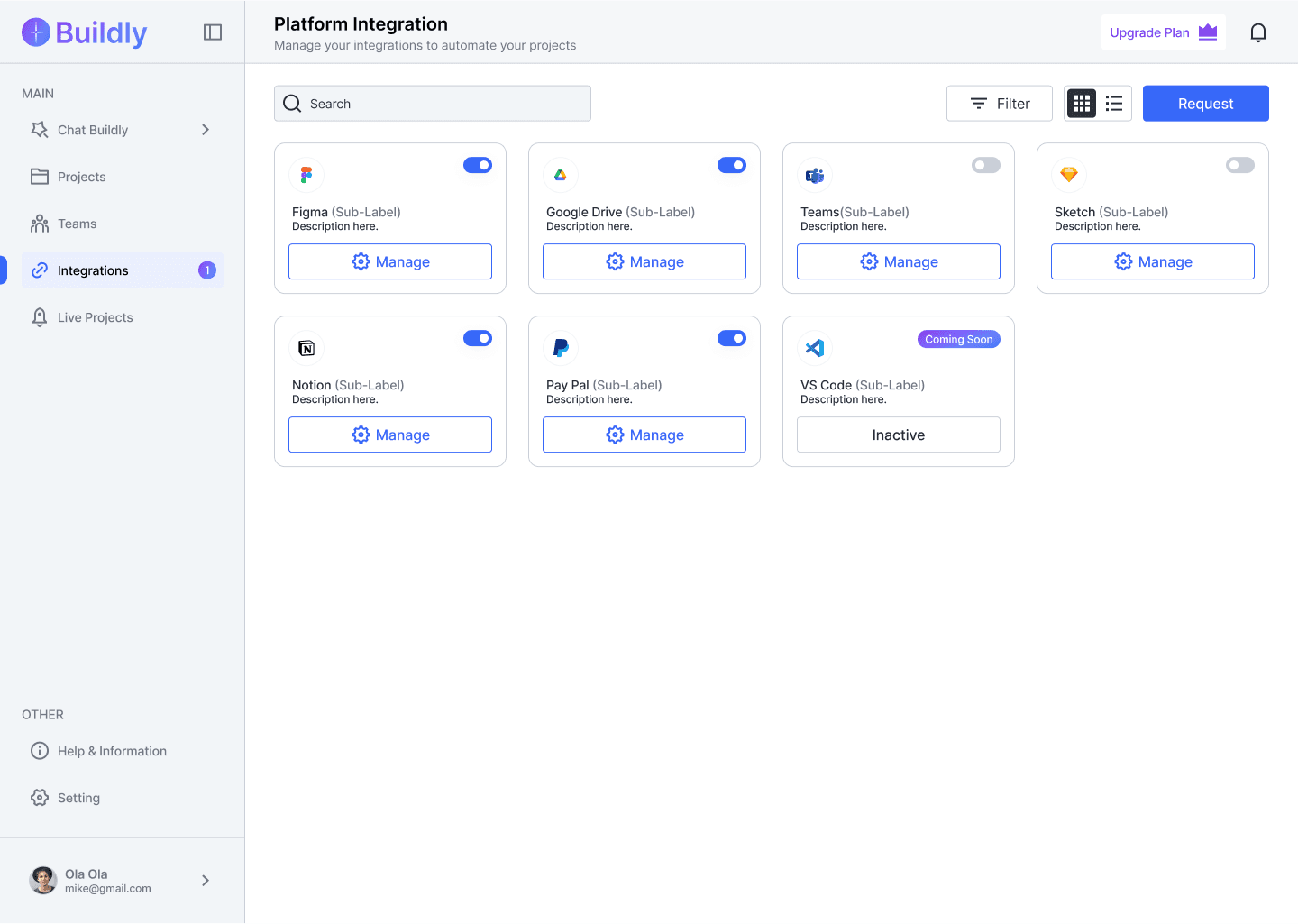Click the Teams people icon in sidebar

tap(40, 224)
